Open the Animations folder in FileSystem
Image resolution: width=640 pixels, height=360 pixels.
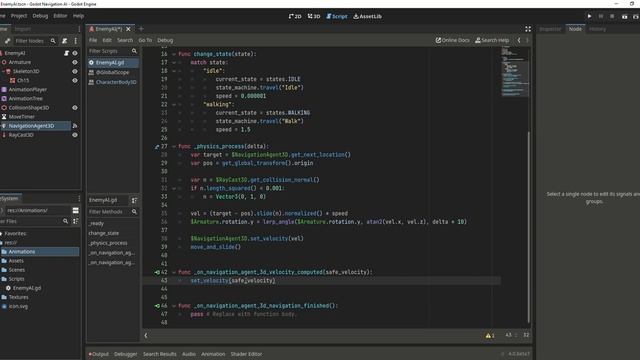[x=22, y=251]
